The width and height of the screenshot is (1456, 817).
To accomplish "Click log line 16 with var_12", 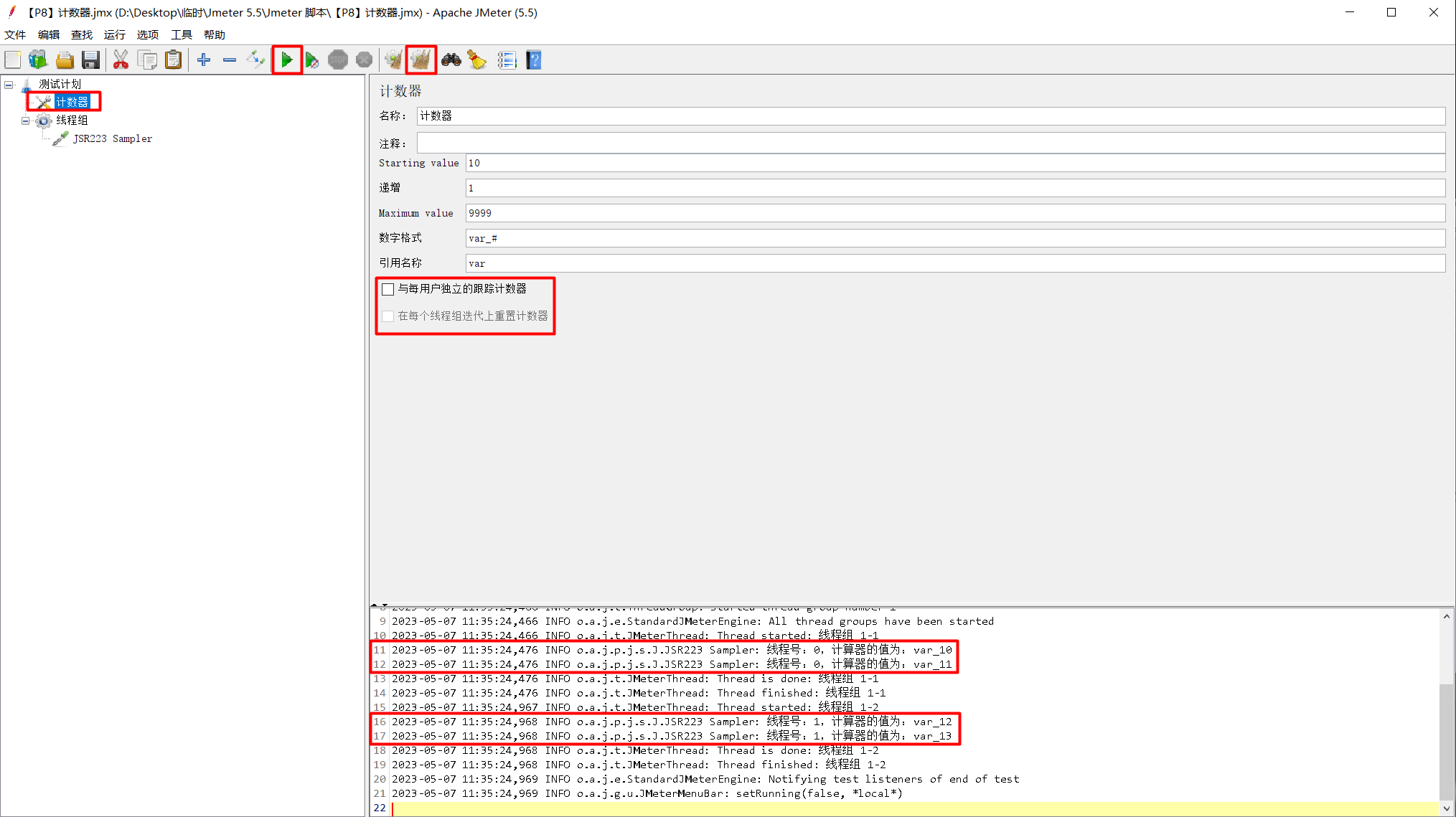I will [x=672, y=722].
